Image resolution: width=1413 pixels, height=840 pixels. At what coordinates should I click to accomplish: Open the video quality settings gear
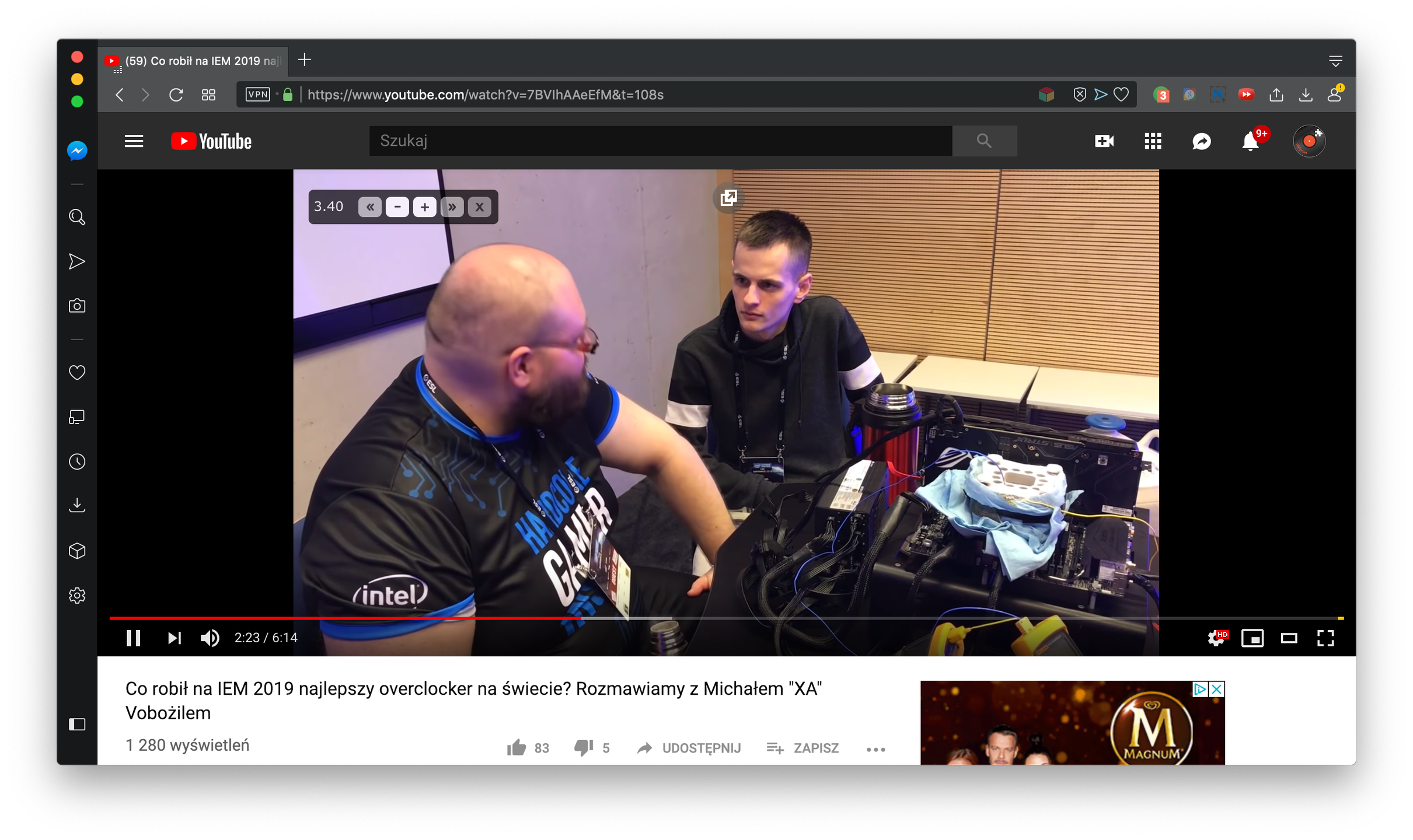click(x=1217, y=638)
